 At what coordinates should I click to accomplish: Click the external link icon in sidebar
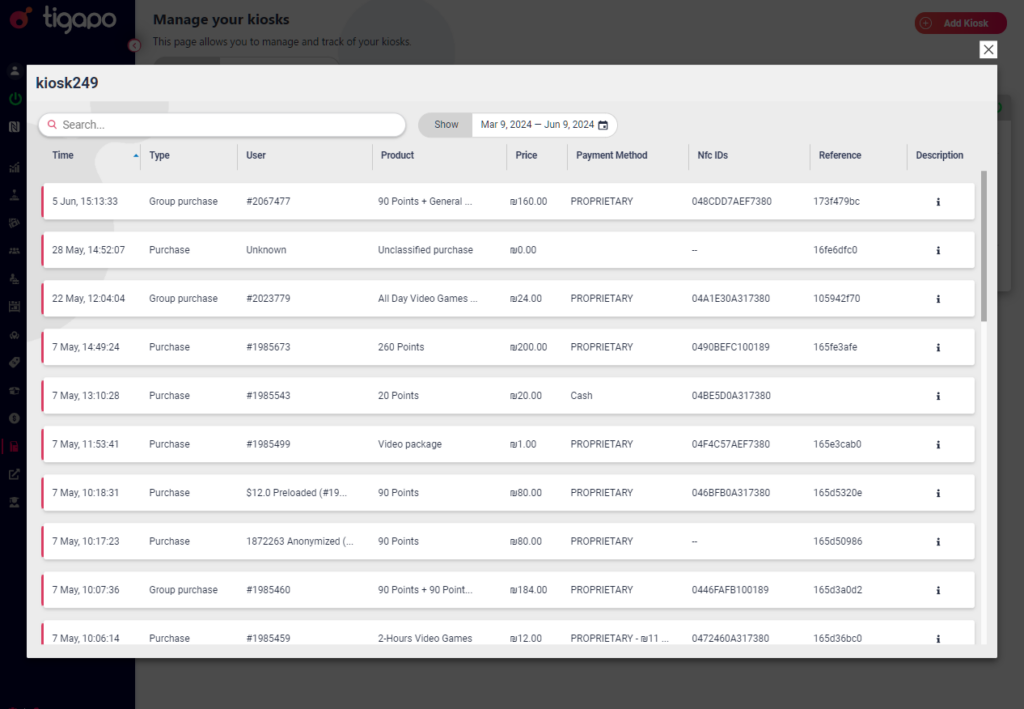click(13, 473)
